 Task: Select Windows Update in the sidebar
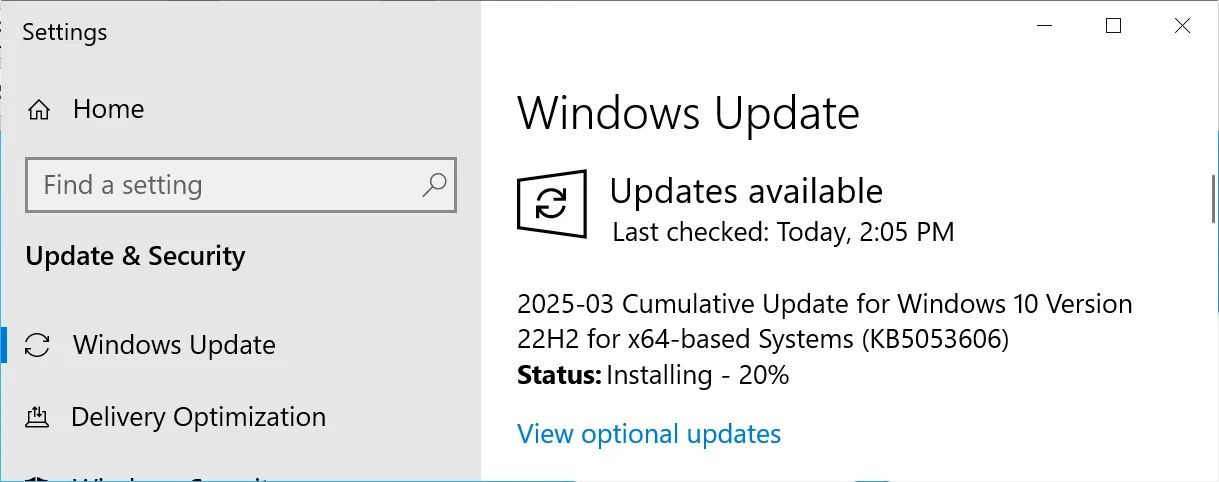coord(174,345)
